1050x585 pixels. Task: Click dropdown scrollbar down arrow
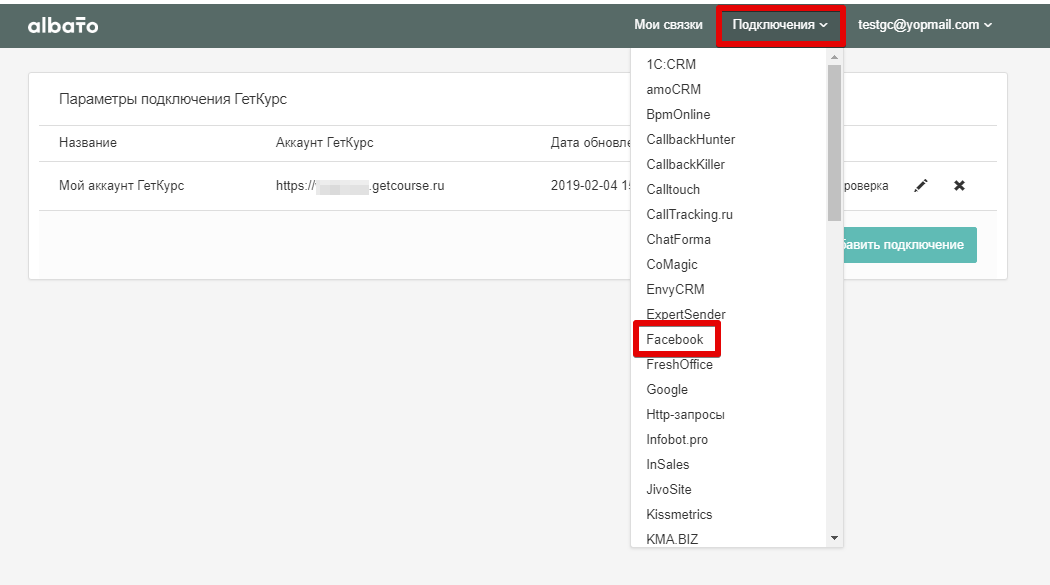834,538
